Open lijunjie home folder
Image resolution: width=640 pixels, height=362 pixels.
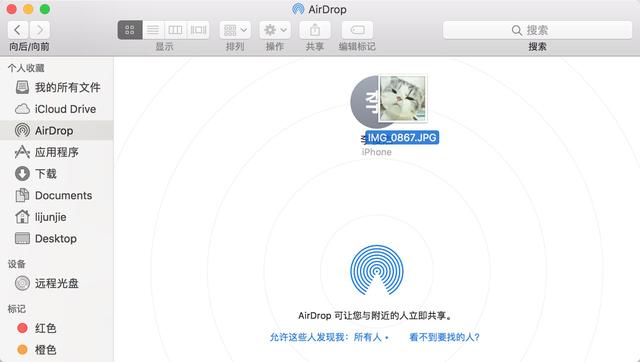(x=57, y=217)
